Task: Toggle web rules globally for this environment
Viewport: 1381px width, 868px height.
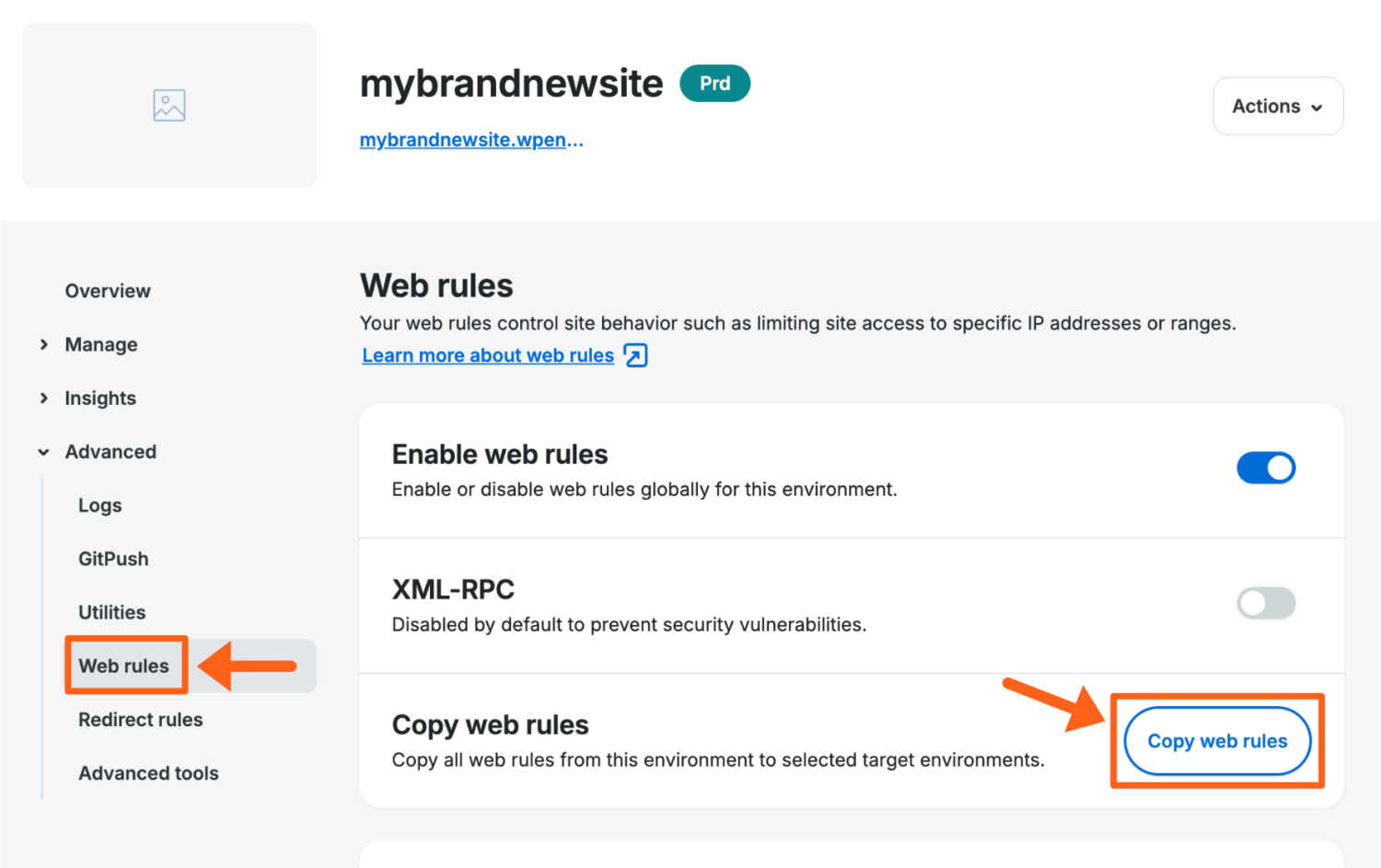Action: tap(1266, 468)
